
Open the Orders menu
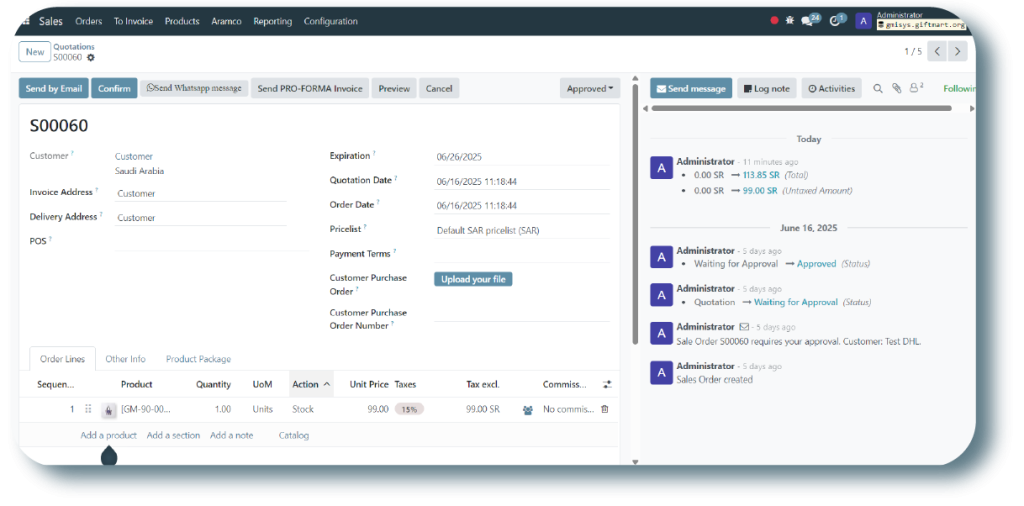[x=89, y=21]
